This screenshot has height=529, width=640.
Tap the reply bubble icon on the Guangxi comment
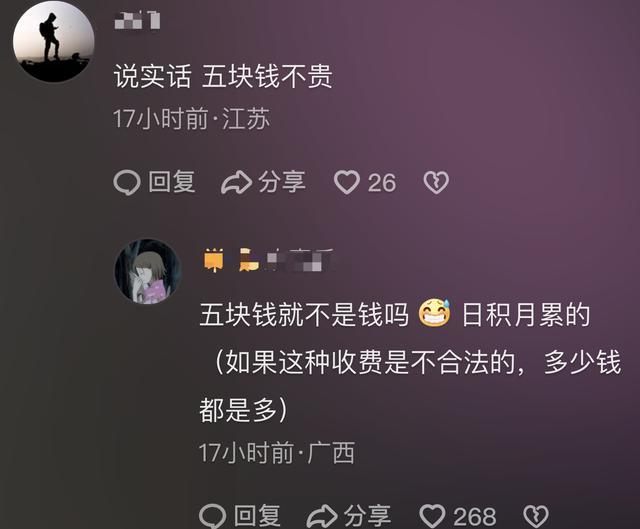(213, 516)
